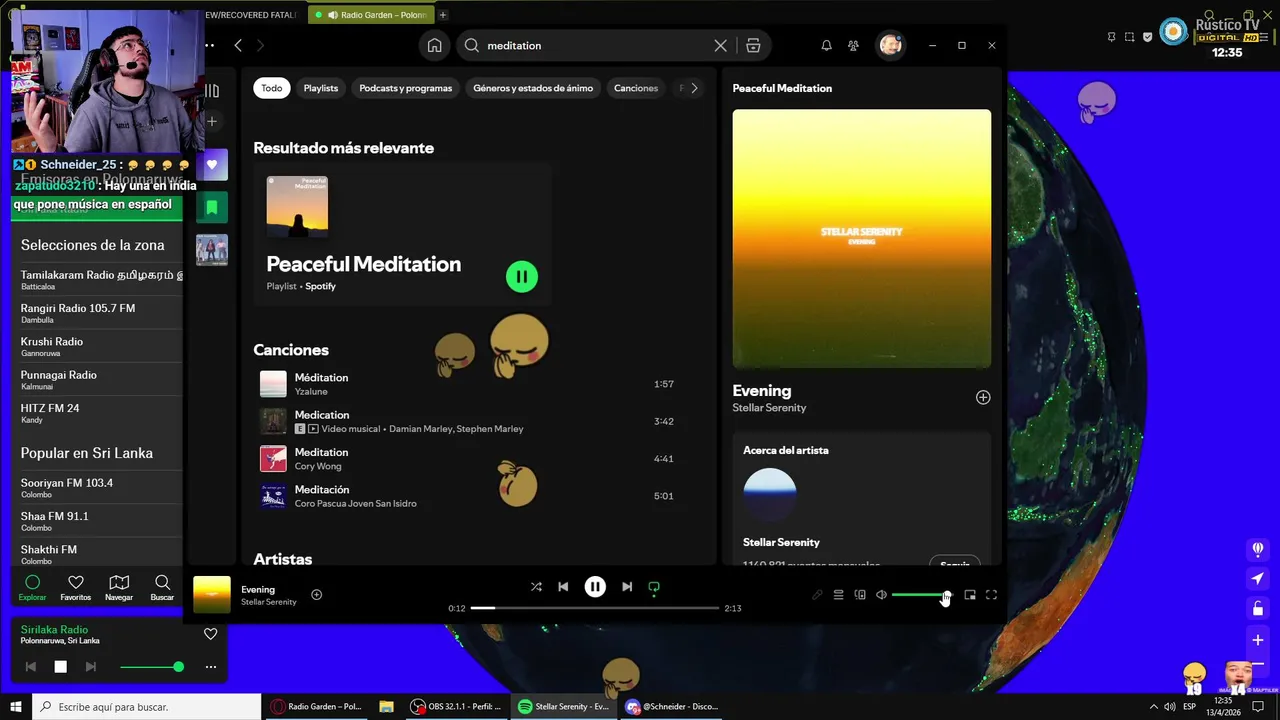Mute Spotify volume speaker icon
This screenshot has height=720, width=1280.
click(x=881, y=595)
